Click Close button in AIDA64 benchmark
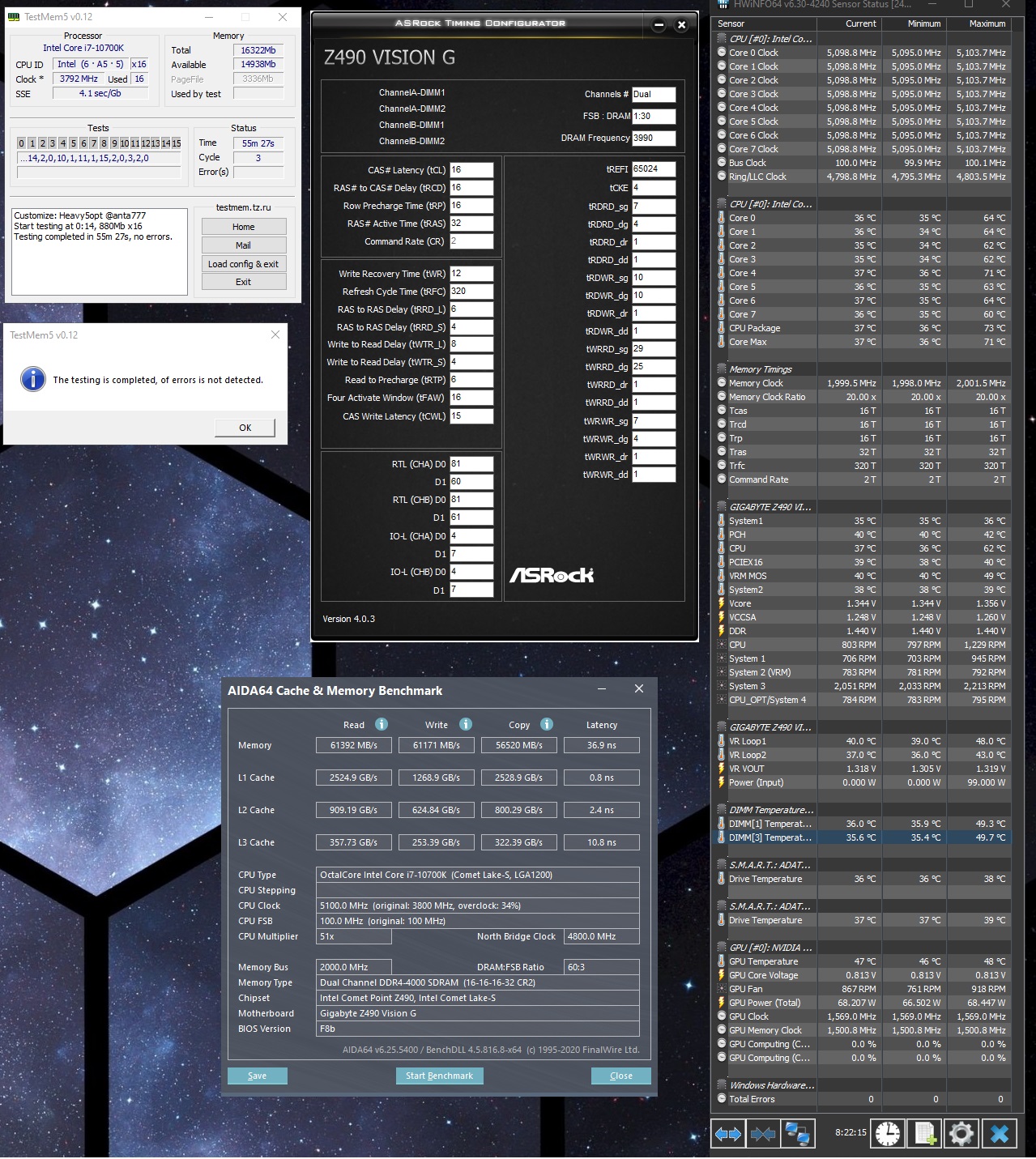This screenshot has height=1159, width=1036. [621, 1076]
